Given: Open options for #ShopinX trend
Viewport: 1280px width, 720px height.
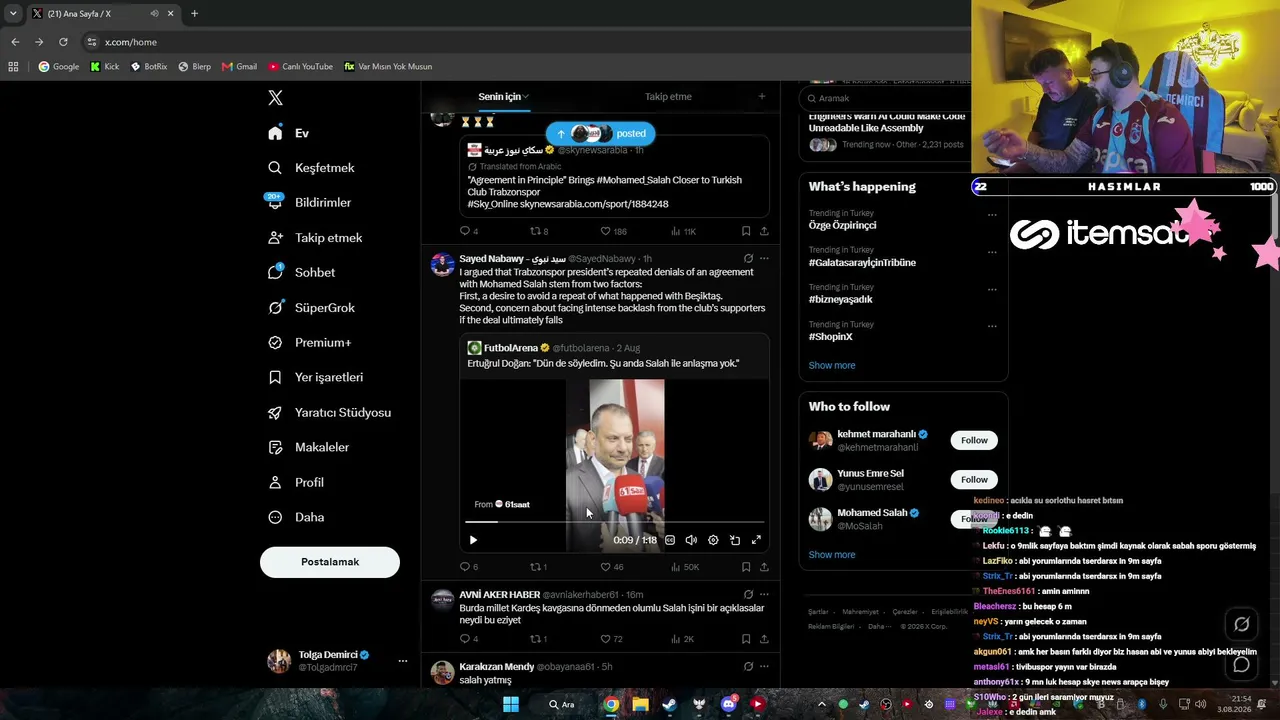Looking at the screenshot, I should tap(992, 326).
